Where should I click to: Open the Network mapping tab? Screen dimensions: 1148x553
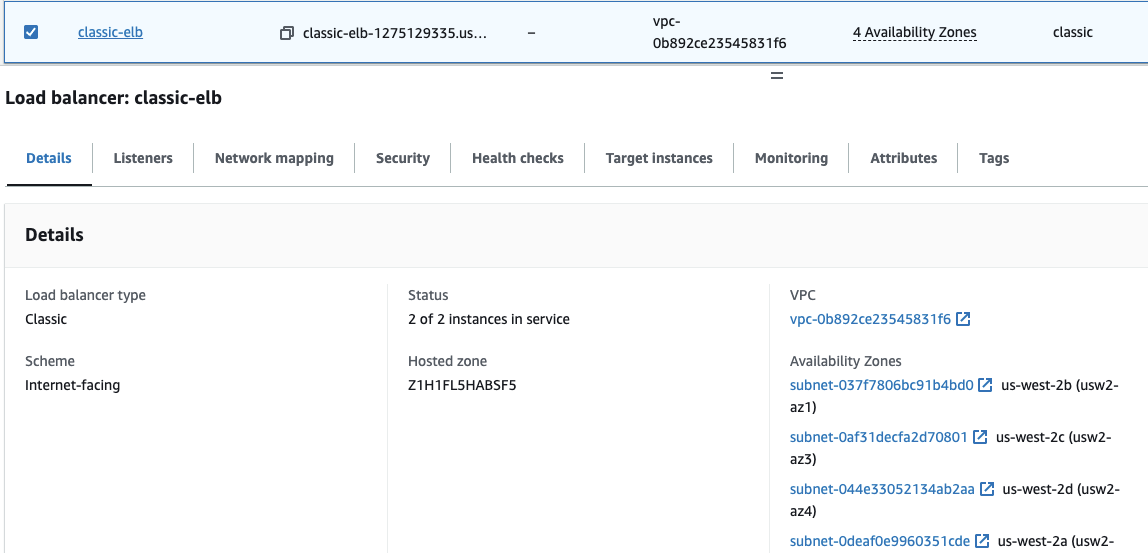pyautogui.click(x=274, y=158)
